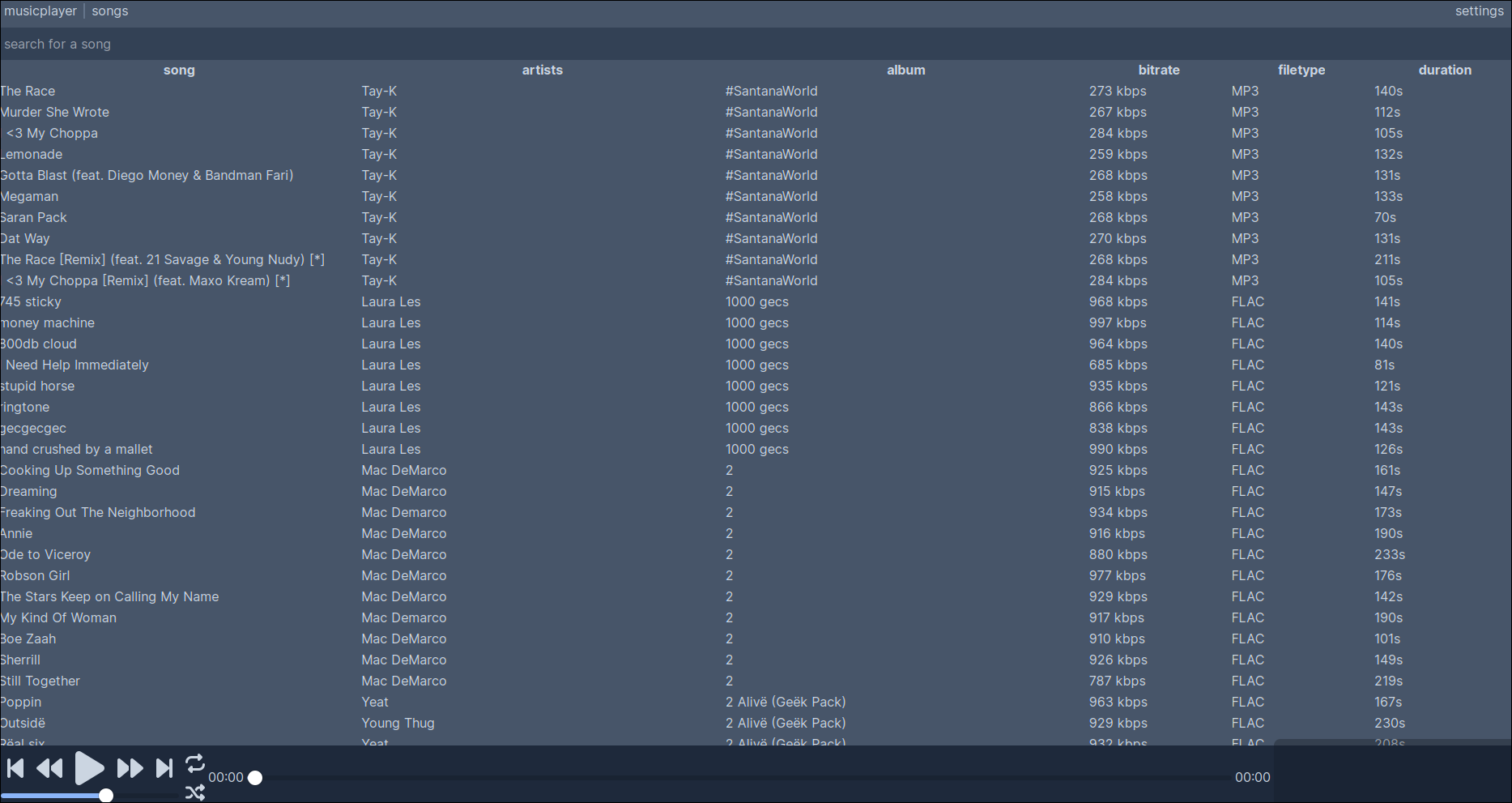The height and width of the screenshot is (803, 1512).
Task: Select the song I Need Help Immediately
Action: [75, 365]
